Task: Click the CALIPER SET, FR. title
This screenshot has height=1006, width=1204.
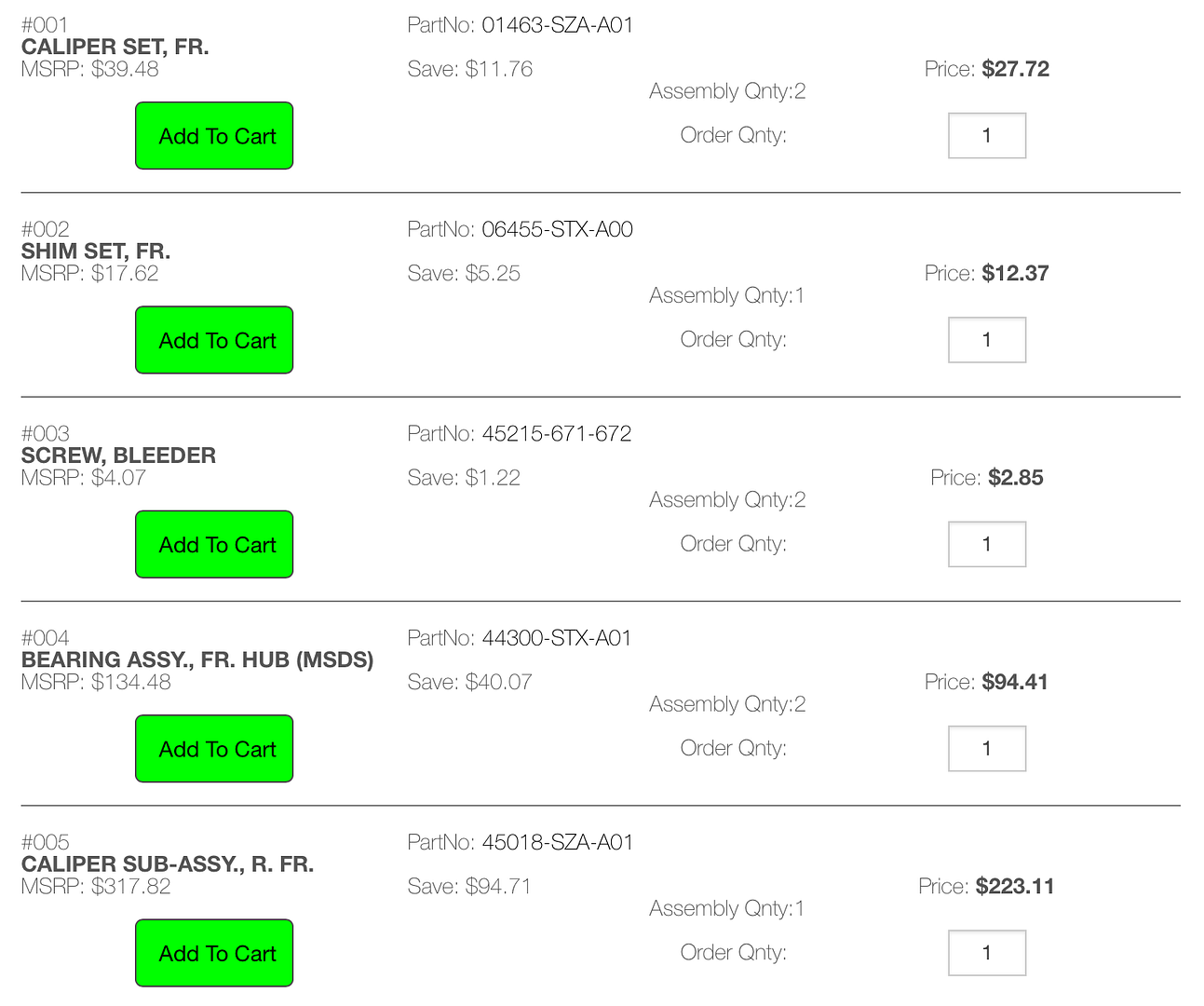Action: click(x=115, y=47)
